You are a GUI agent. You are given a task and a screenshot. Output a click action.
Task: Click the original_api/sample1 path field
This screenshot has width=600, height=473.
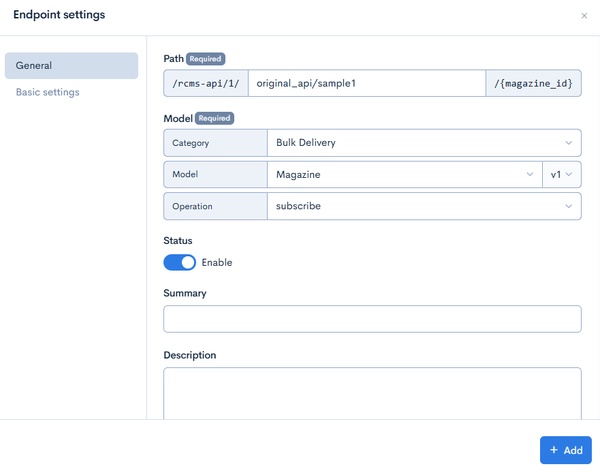(x=367, y=83)
